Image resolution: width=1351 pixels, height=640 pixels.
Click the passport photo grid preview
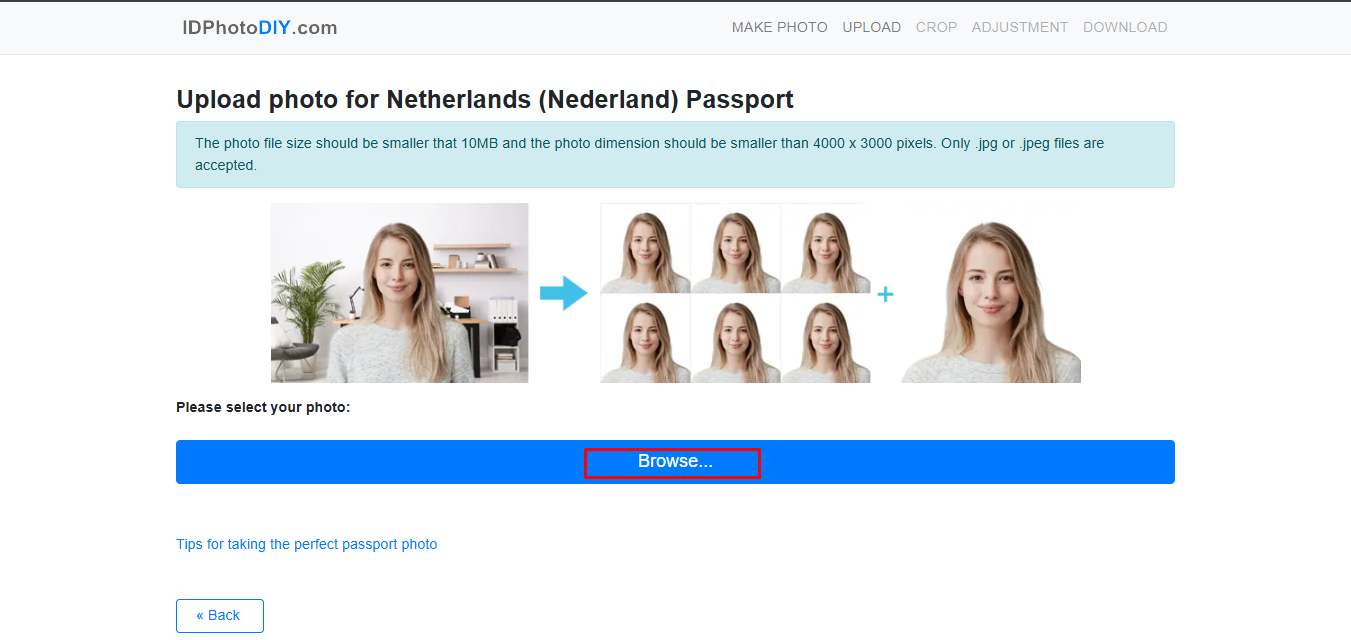[735, 292]
